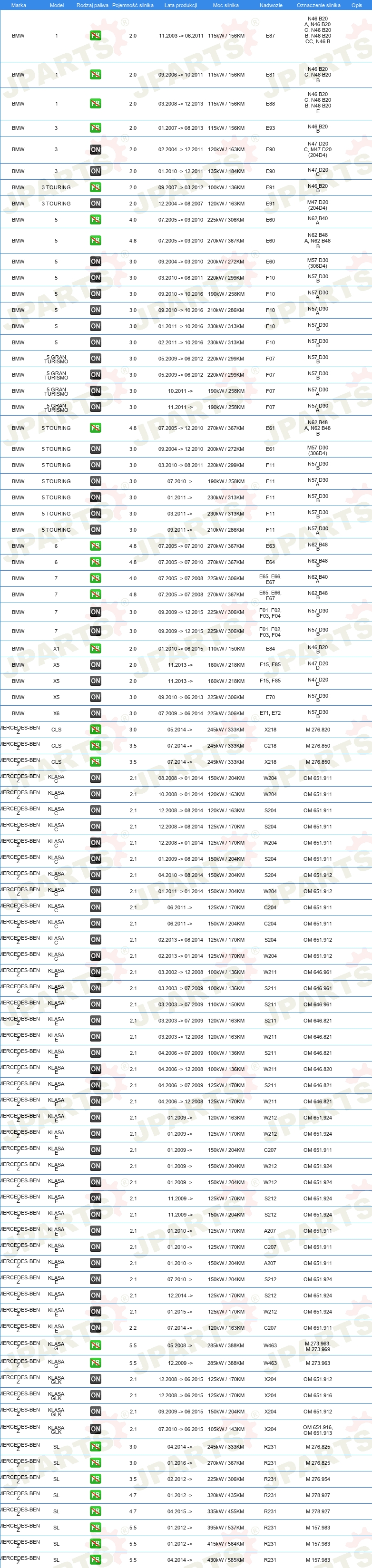Click the E64 body code cell
This screenshot has height=1568, width=372.
click(x=270, y=563)
